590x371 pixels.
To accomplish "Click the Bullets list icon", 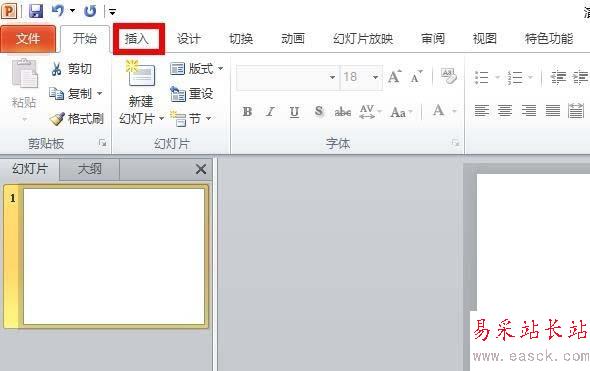I will [x=482, y=78].
